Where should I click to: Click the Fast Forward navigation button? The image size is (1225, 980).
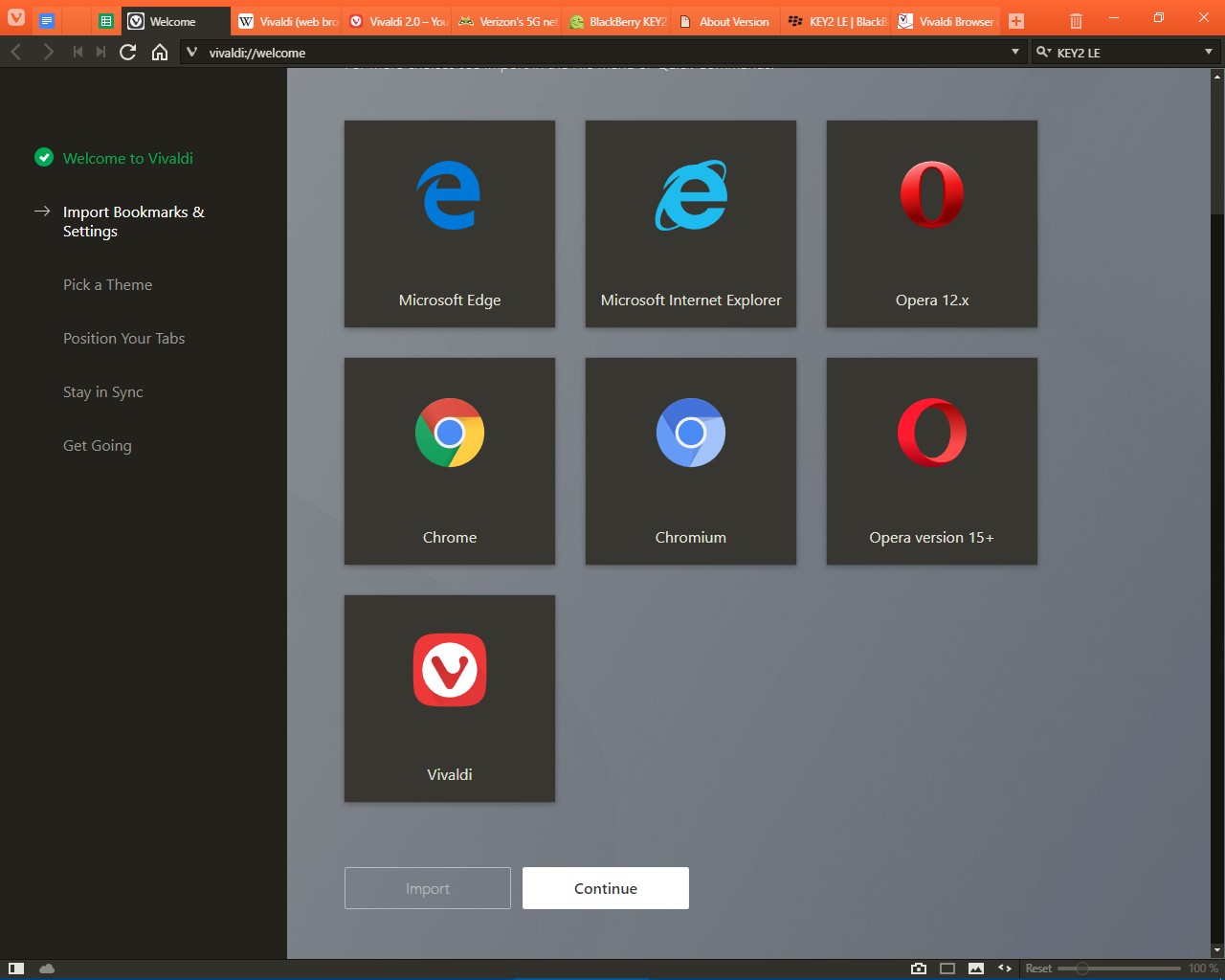coord(100,52)
